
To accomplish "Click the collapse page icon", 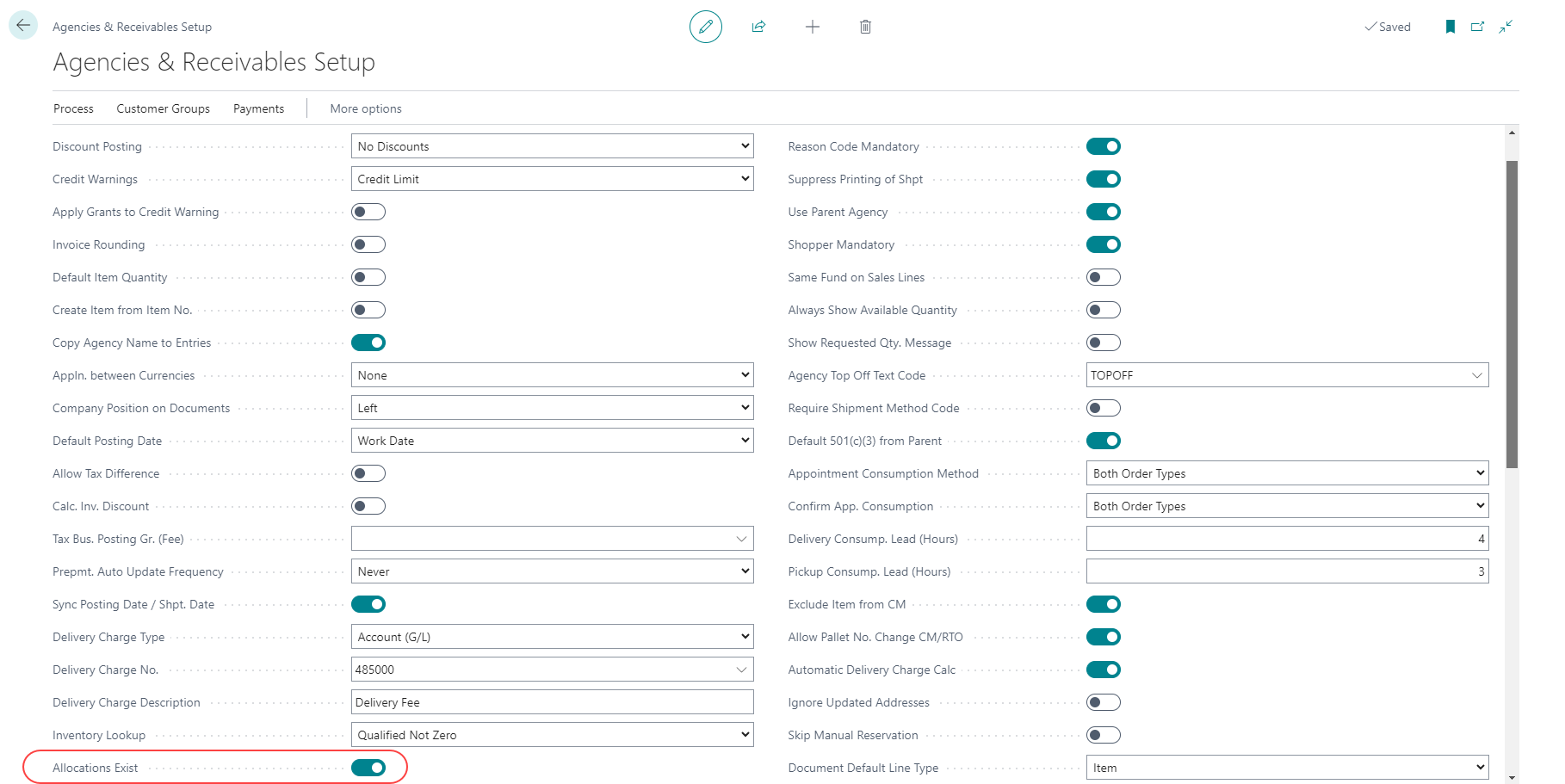I will (1506, 27).
